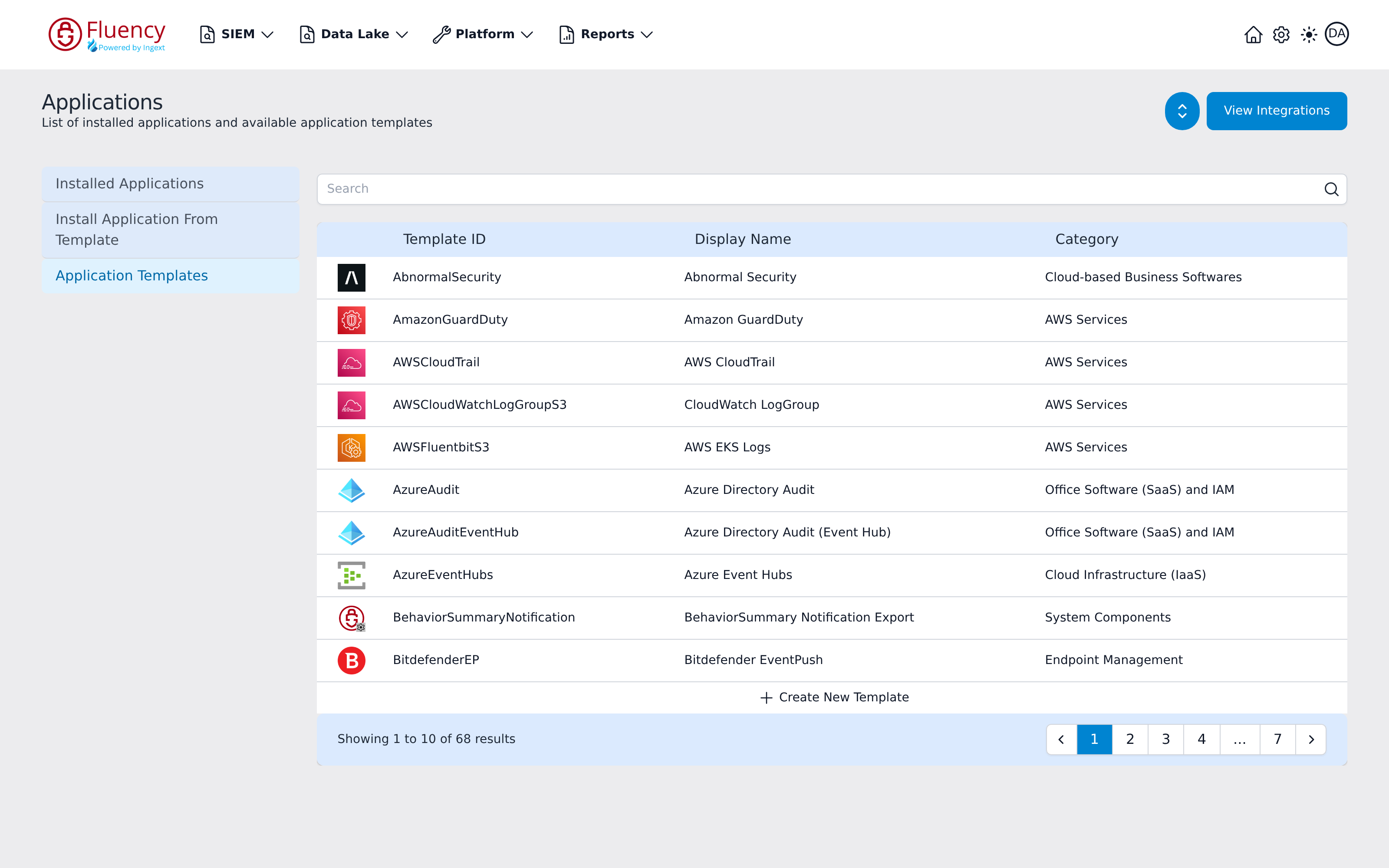Click the AWSCloudWatchLogGroupS3 icon
1389x868 pixels.
(351, 405)
